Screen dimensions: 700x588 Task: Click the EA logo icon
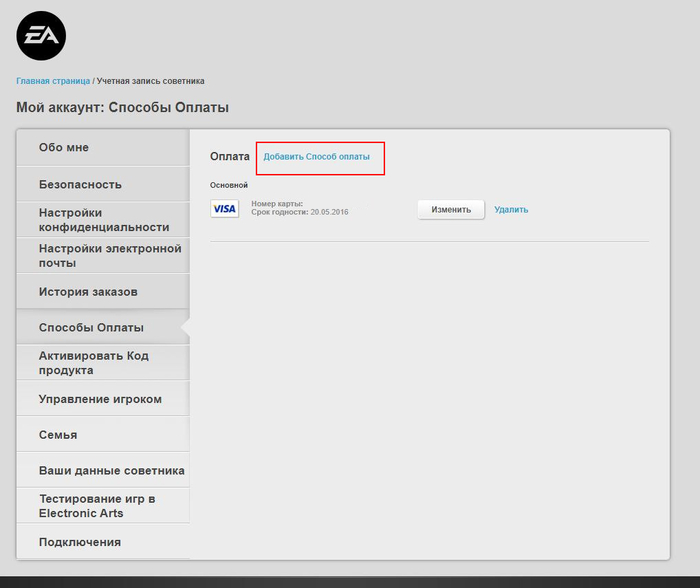[x=41, y=36]
